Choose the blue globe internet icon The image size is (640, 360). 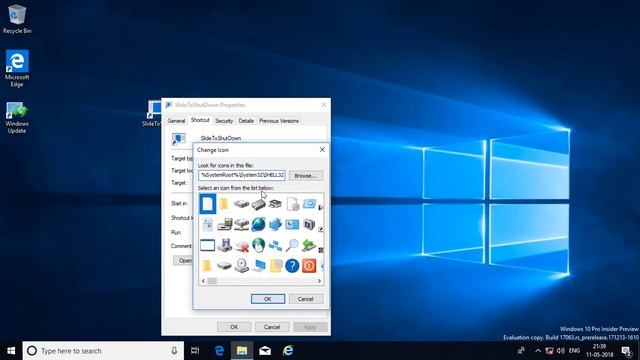pyautogui.click(x=258, y=224)
